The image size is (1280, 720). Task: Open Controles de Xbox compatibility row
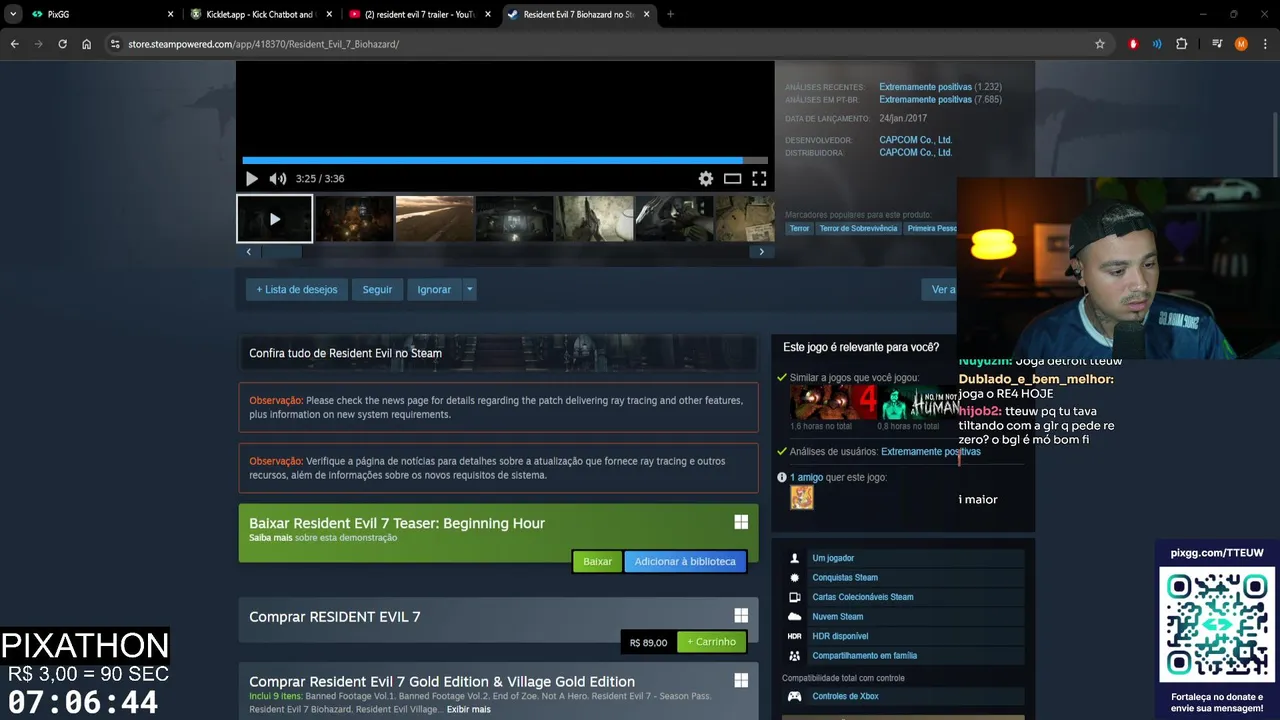point(903,696)
